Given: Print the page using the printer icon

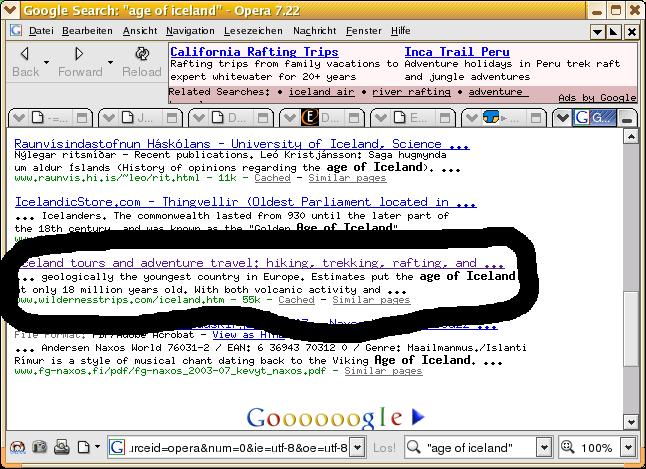Looking at the screenshot, I should point(62,447).
